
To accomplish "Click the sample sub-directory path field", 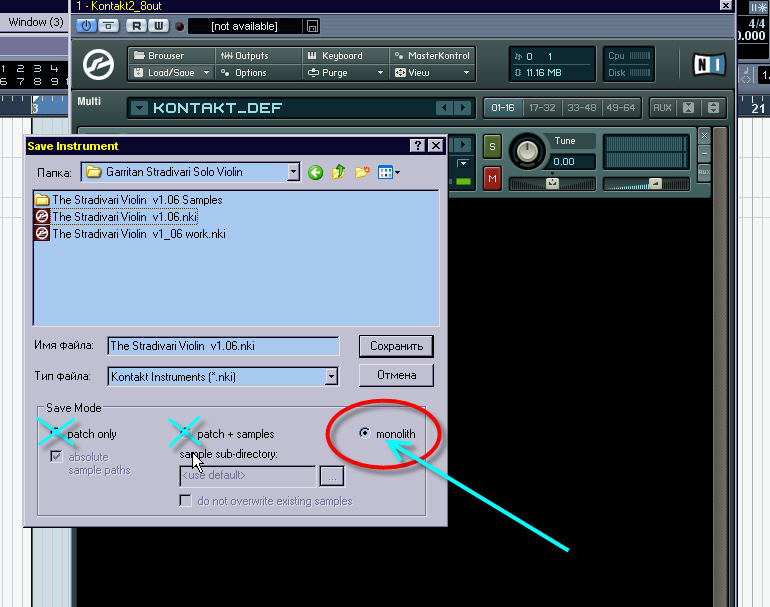I will point(248,476).
